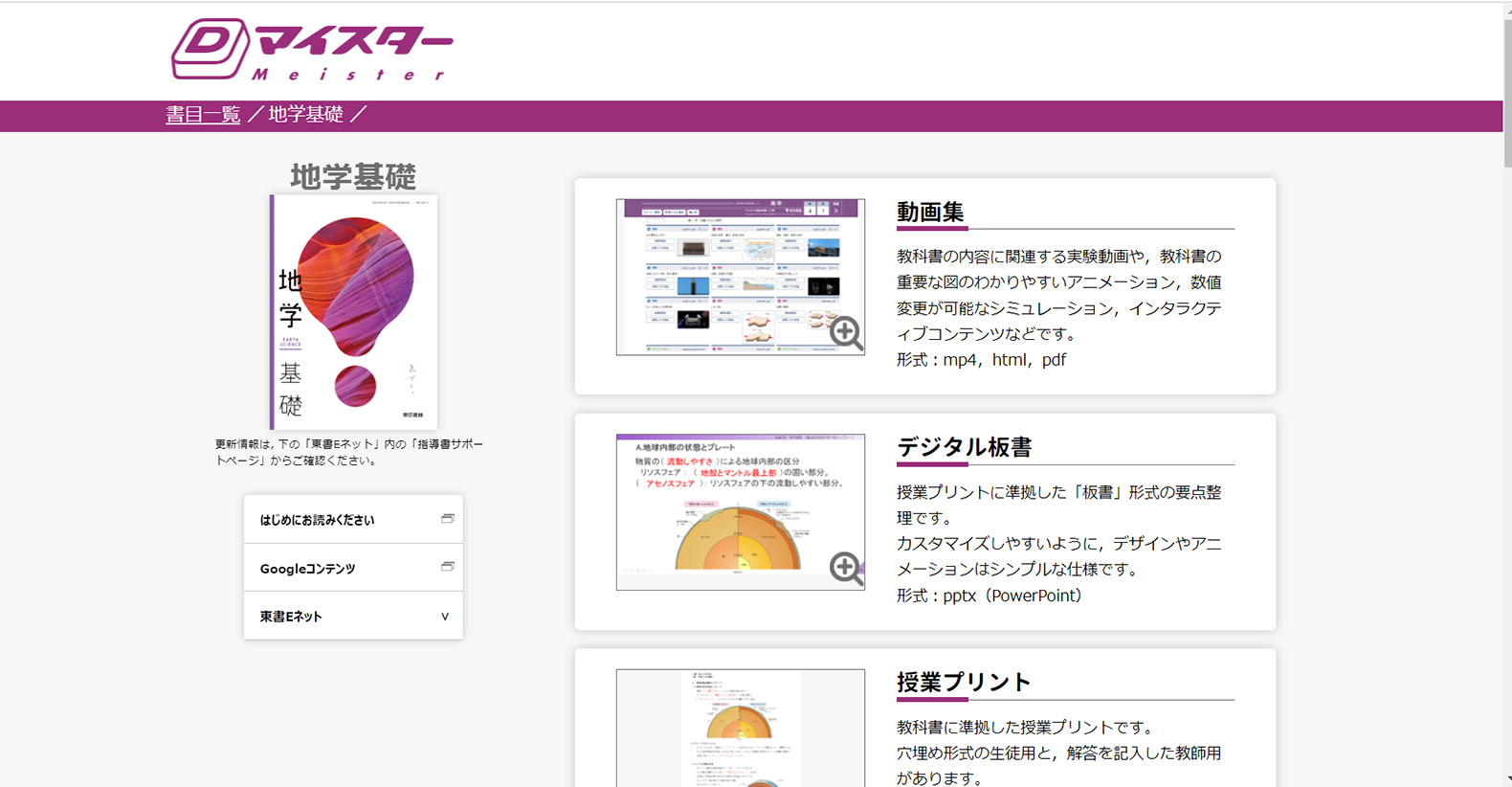Click new-window icon beside Googleコンテンツ
Screen dimensions: 1512x787
tap(447, 567)
